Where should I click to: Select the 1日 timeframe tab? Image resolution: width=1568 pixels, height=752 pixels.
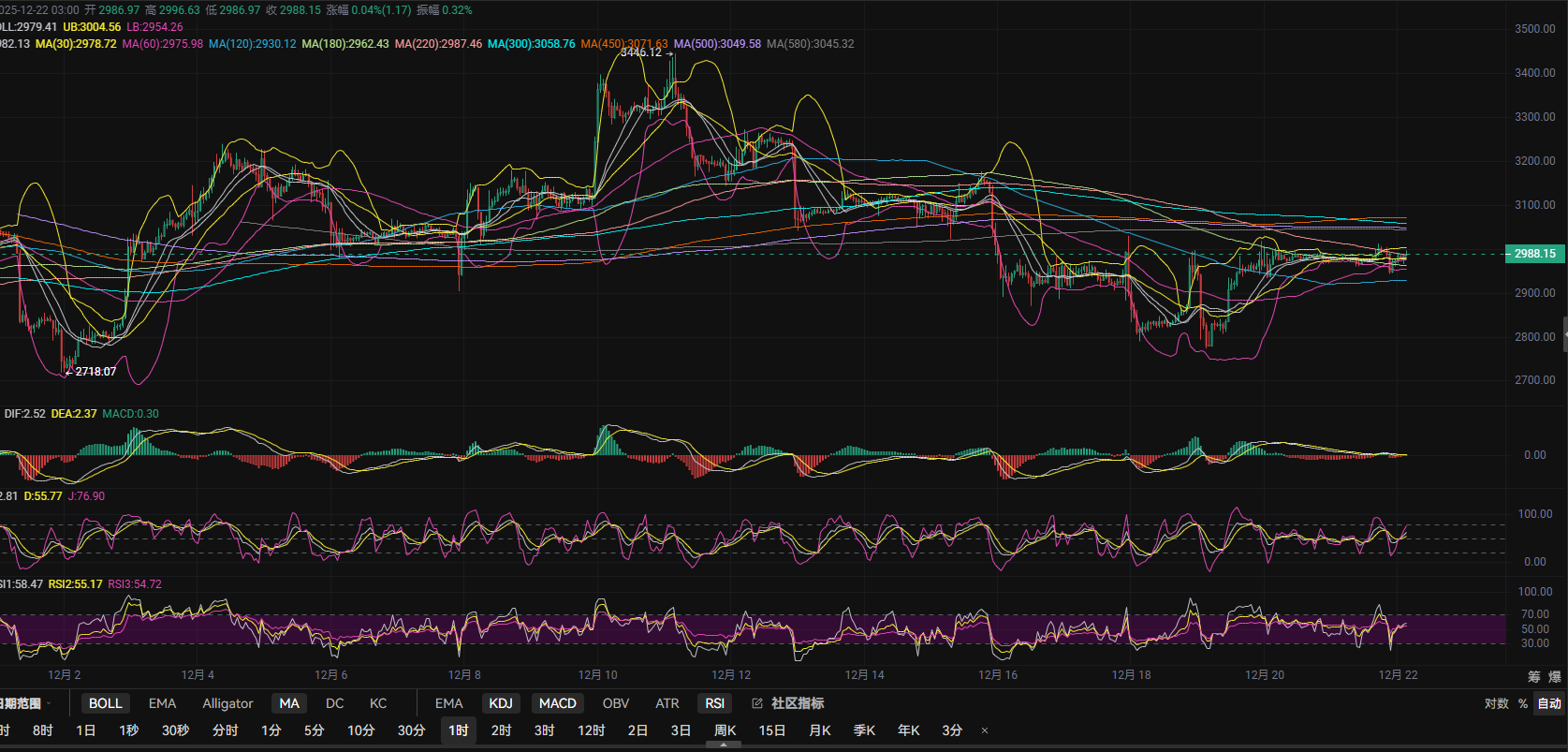(85, 730)
